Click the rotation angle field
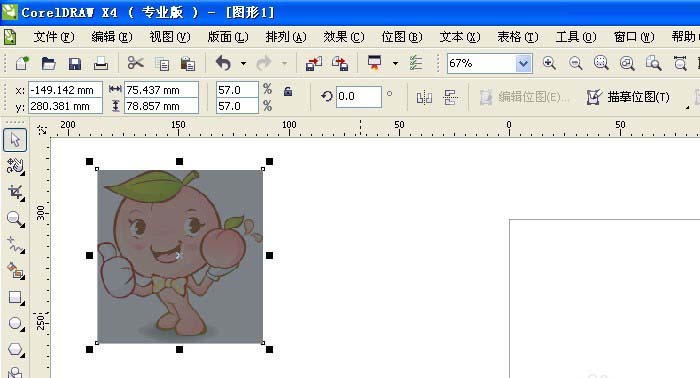Image resolution: width=700 pixels, height=378 pixels. tap(358, 96)
